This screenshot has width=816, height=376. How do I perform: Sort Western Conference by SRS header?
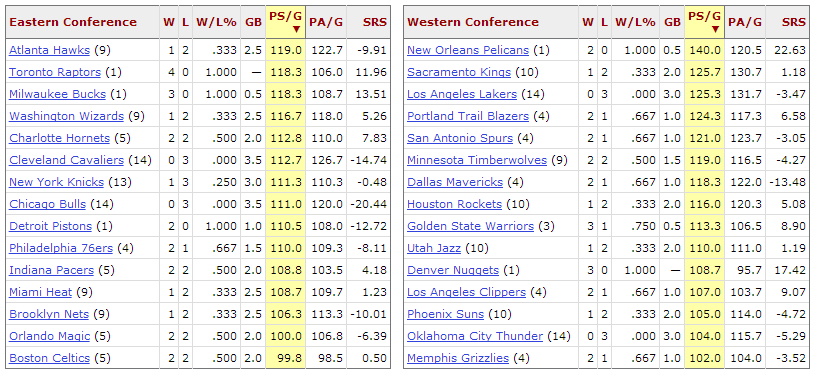coord(793,22)
